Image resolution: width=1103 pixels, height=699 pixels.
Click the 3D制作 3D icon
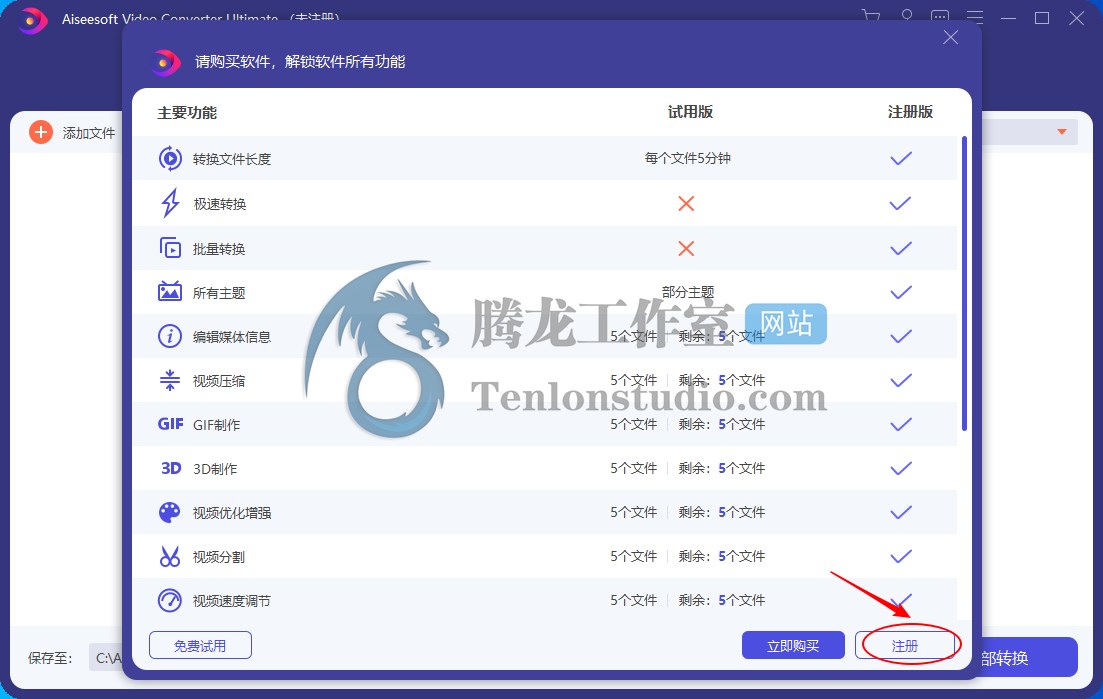[171, 468]
